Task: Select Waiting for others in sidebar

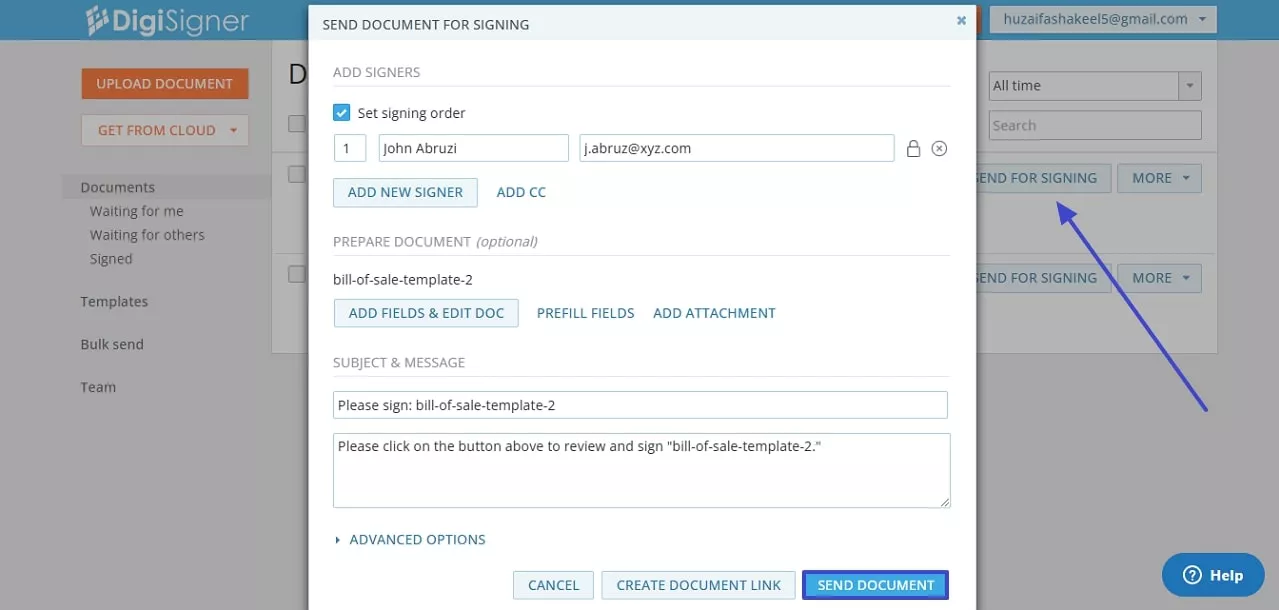Action: pos(147,235)
